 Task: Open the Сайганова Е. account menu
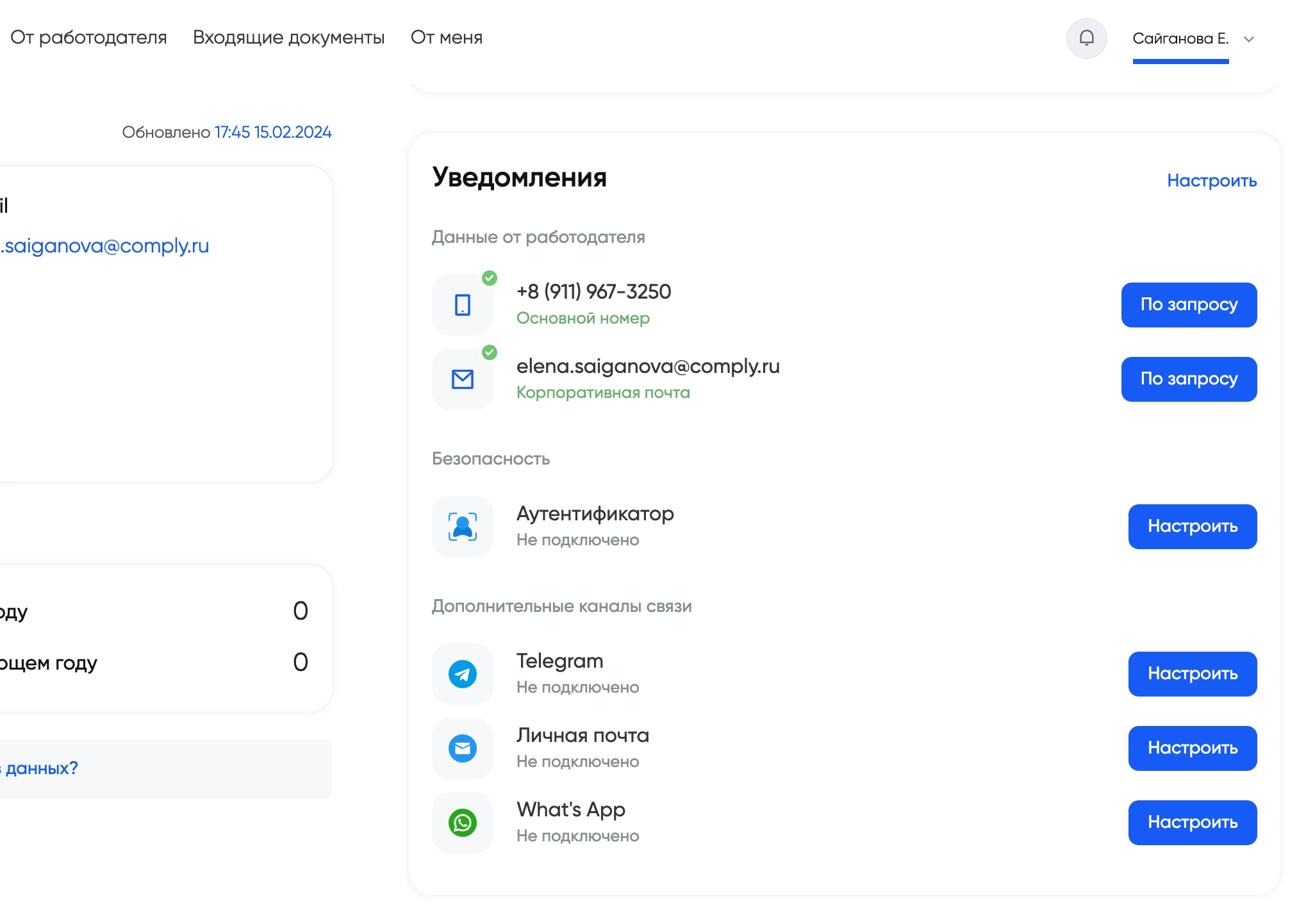point(1180,38)
